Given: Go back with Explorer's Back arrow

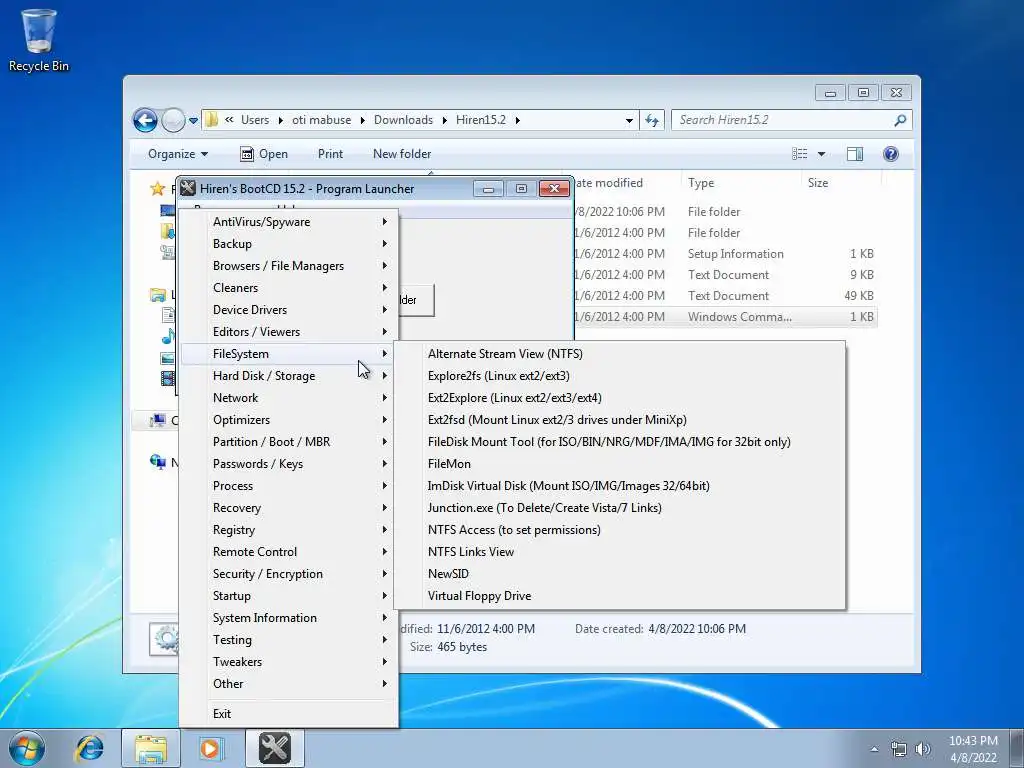Looking at the screenshot, I should pyautogui.click(x=145, y=120).
